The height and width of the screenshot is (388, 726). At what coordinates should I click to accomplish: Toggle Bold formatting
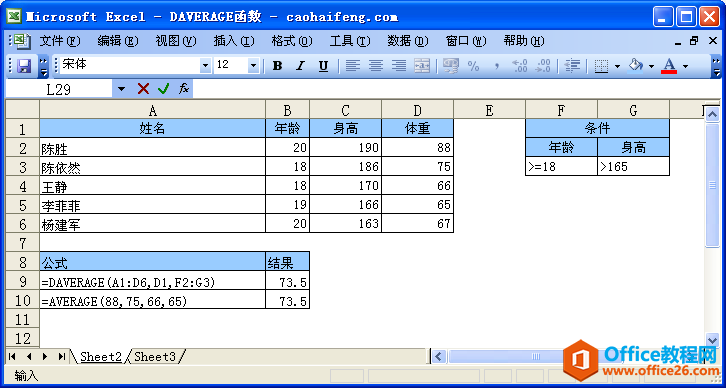[x=277, y=66]
